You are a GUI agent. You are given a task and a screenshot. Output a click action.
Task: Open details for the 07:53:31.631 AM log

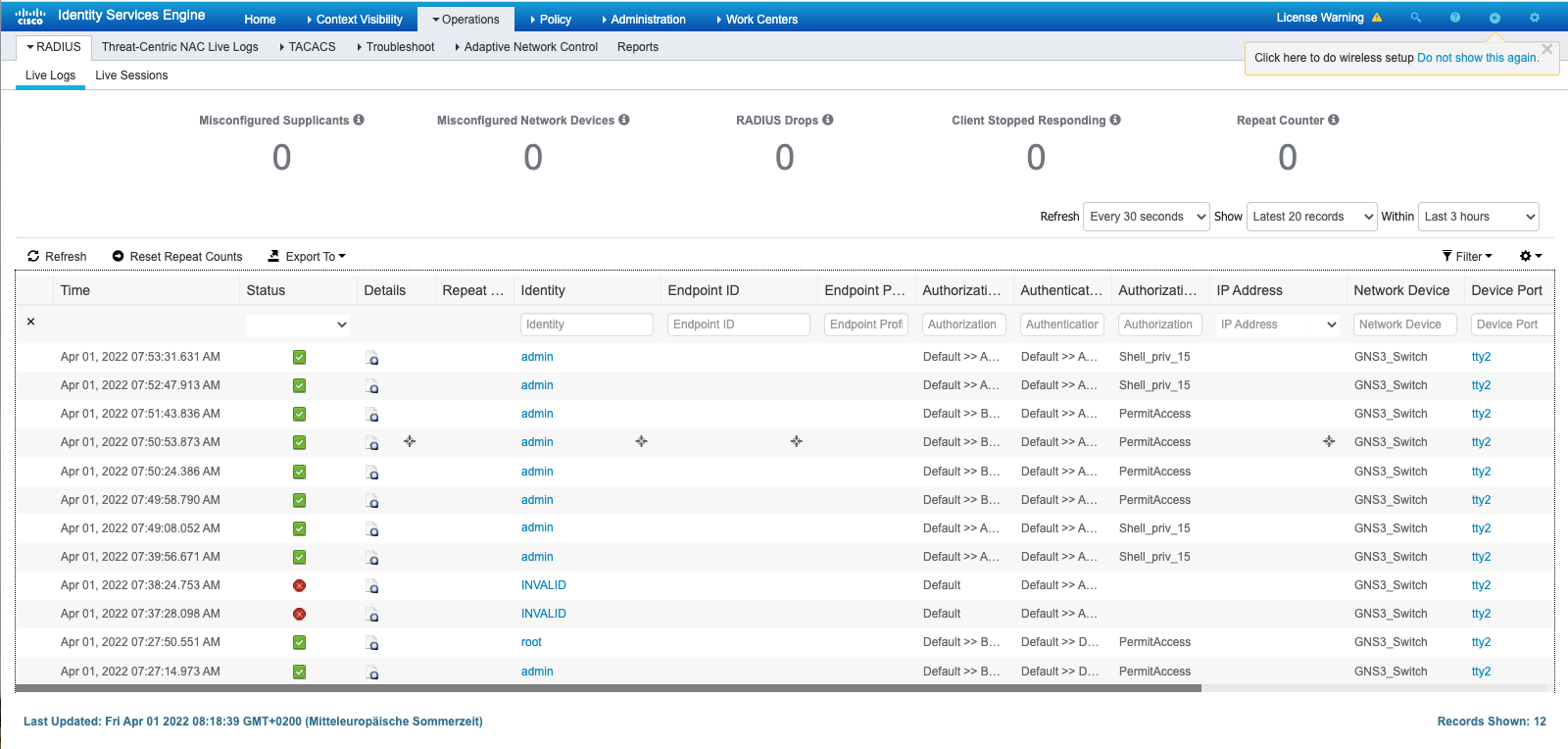(372, 358)
